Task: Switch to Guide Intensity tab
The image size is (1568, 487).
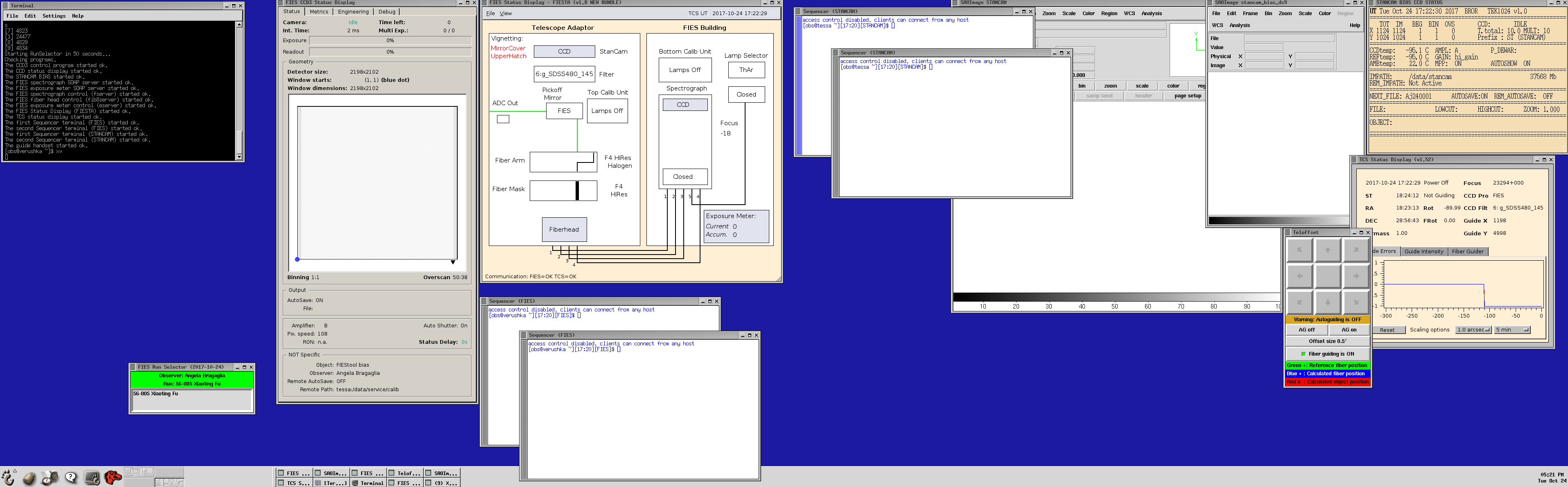Action: (x=1424, y=251)
